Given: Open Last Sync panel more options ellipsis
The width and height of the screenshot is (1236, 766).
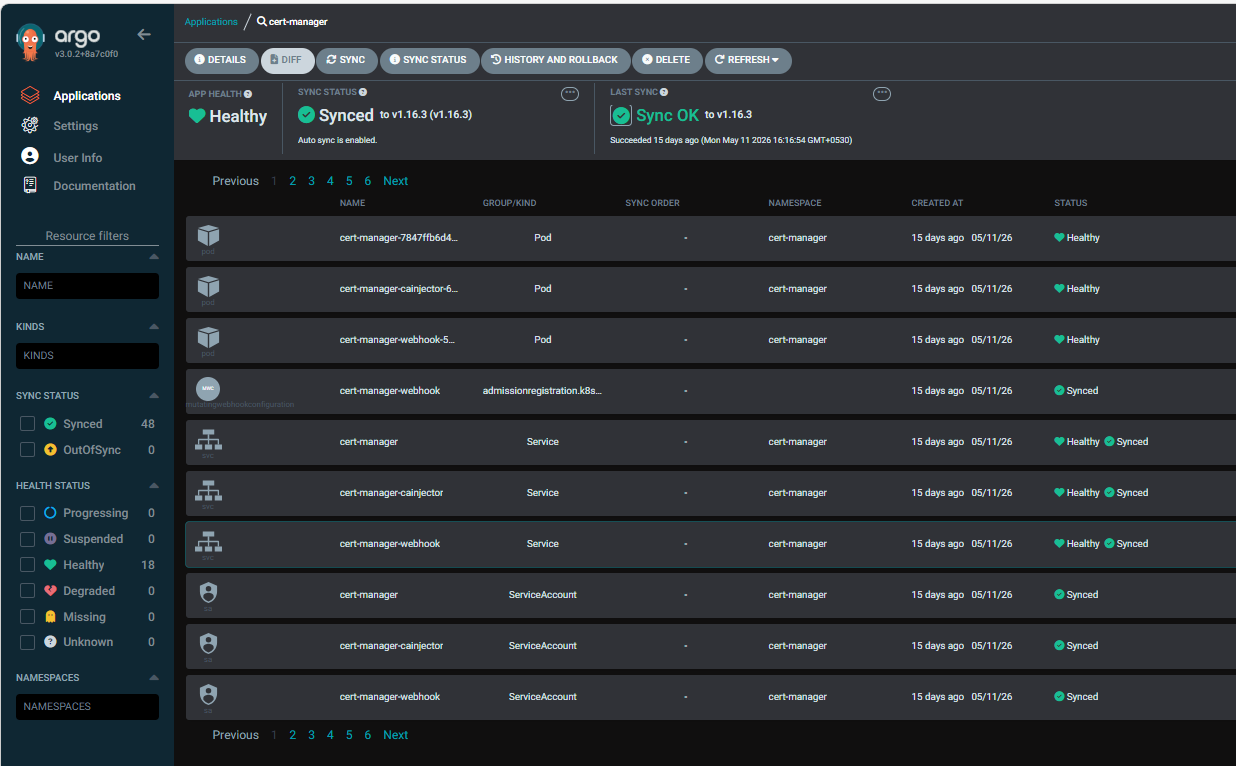Looking at the screenshot, I should (x=882, y=94).
